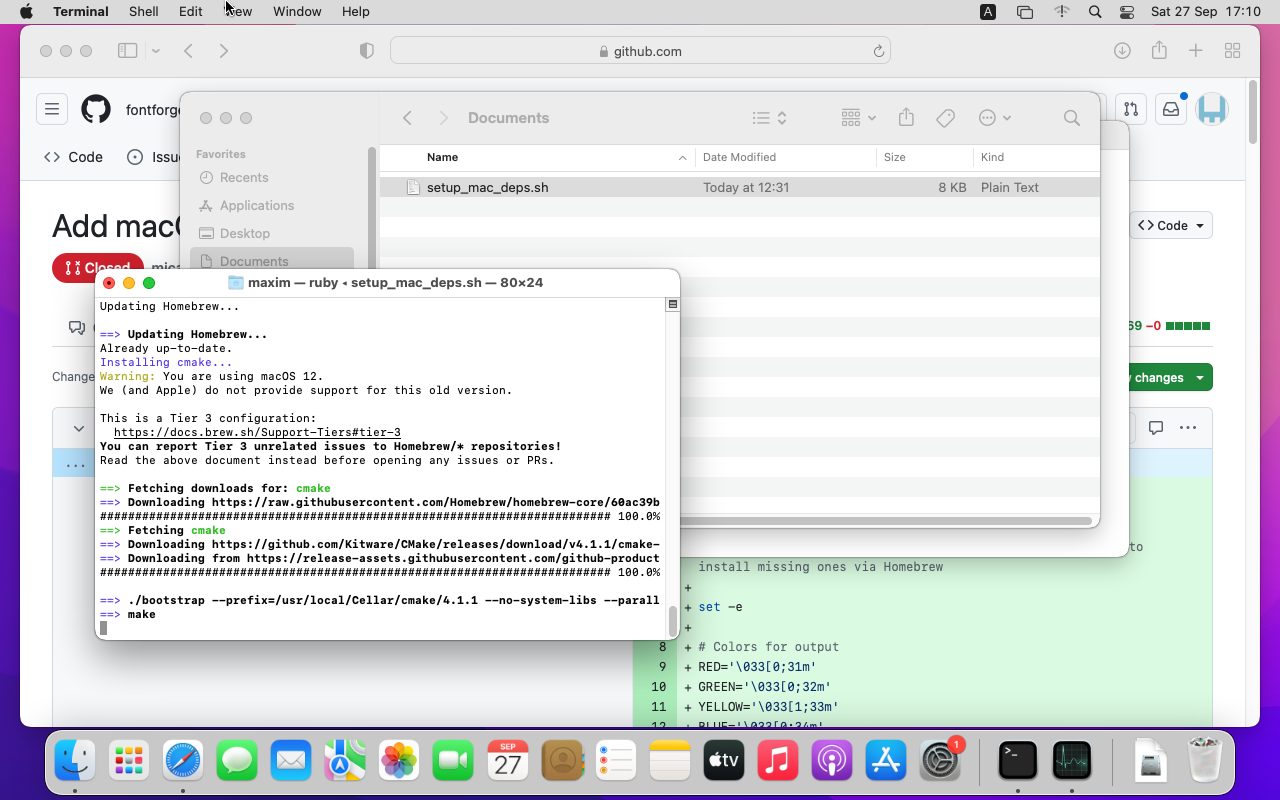Click the Terminal window vertical scrollbar
The image size is (1280, 800).
[673, 620]
